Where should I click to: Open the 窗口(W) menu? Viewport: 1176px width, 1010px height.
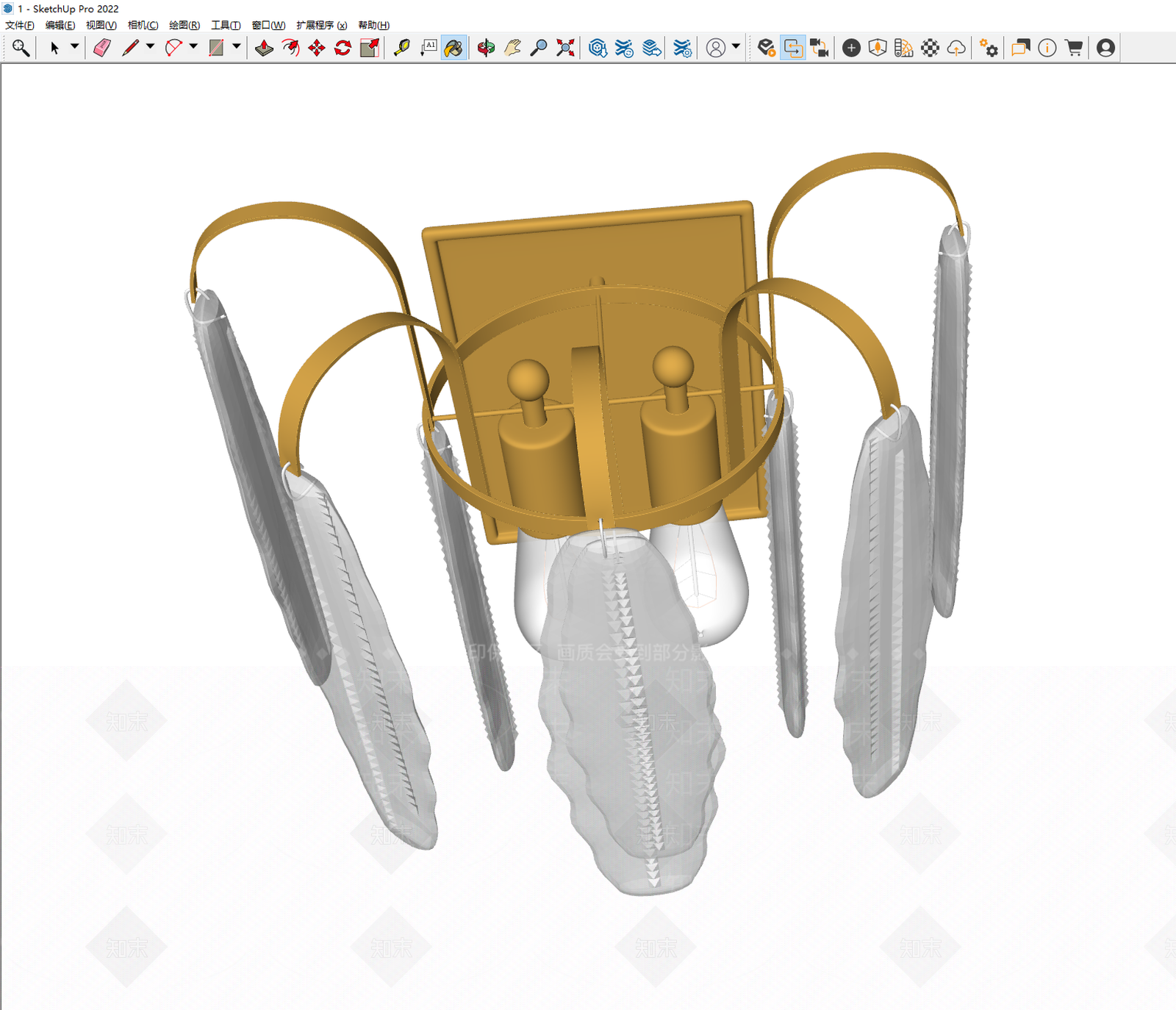click(268, 25)
